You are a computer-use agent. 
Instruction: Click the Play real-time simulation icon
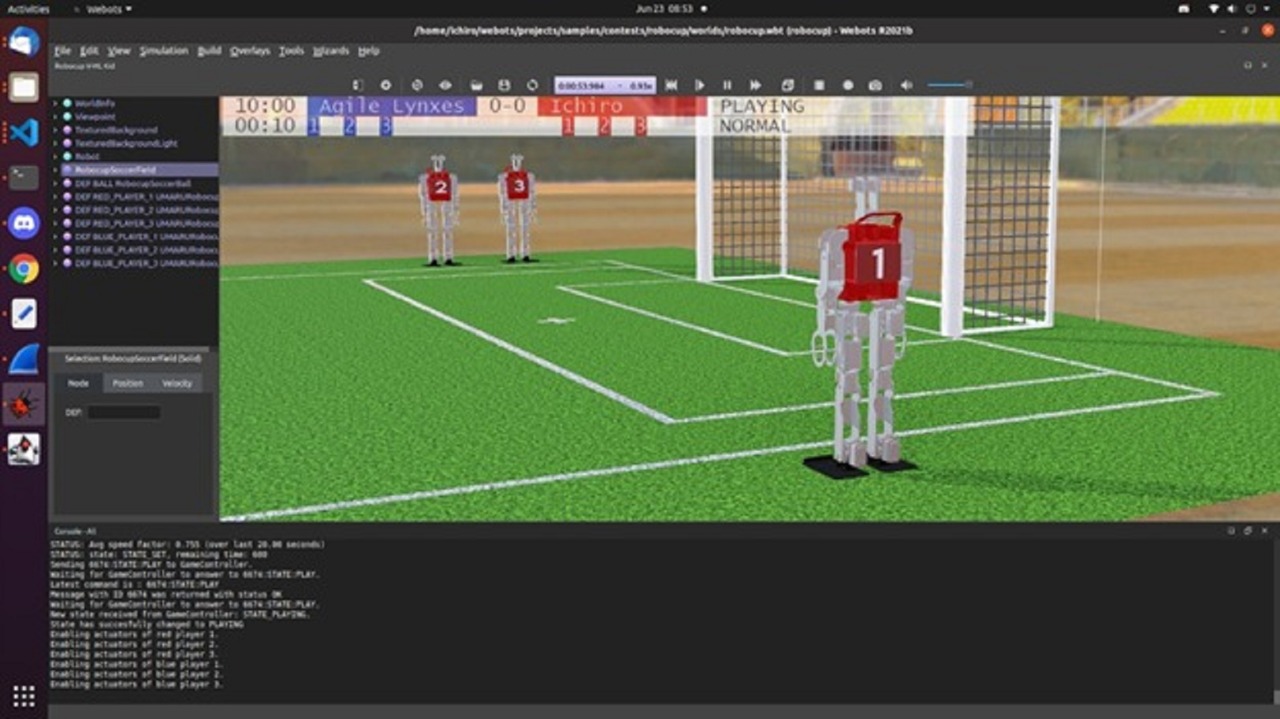700,85
